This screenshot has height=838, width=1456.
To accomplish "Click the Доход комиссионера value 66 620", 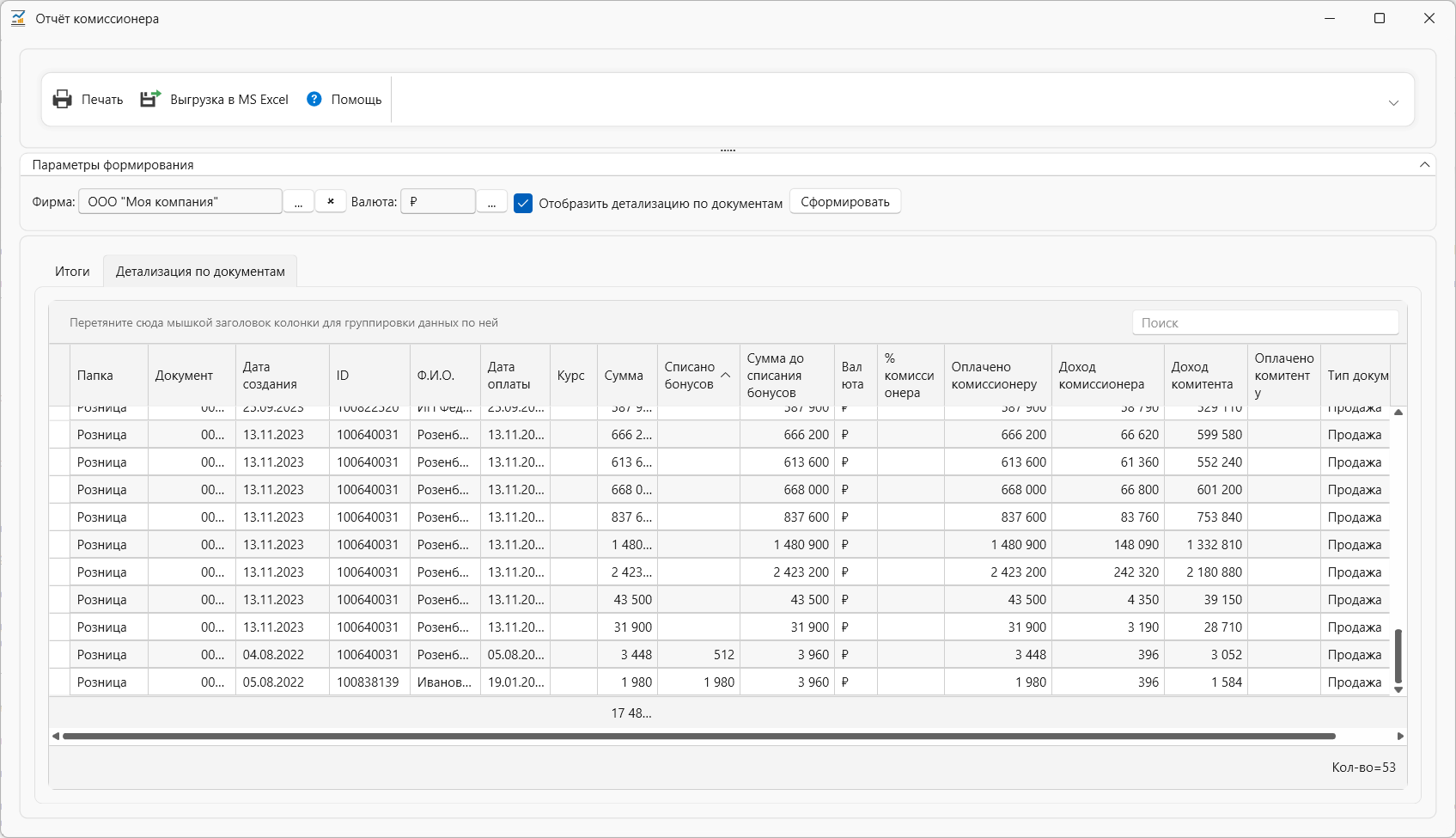I will point(1108,435).
